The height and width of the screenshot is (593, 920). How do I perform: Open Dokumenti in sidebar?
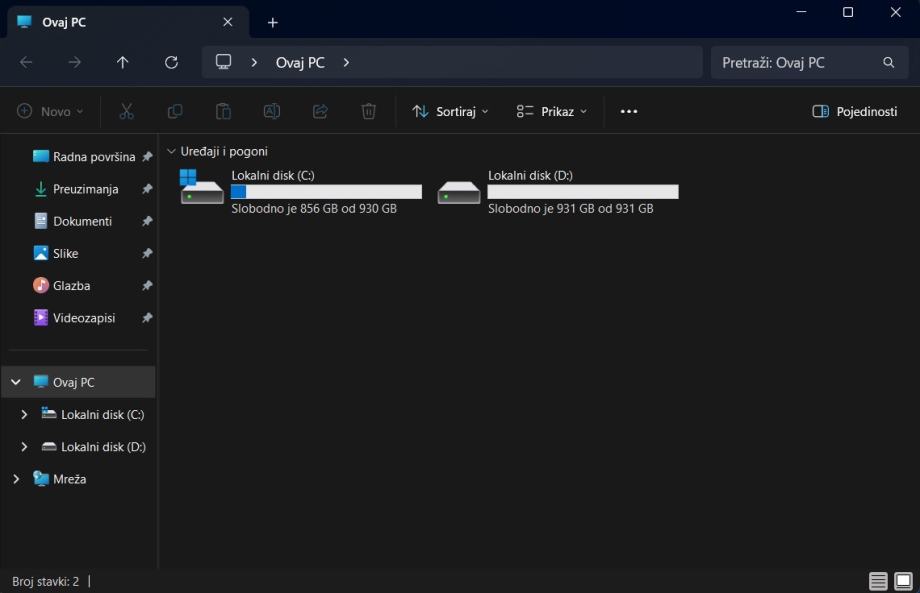click(x=73, y=221)
